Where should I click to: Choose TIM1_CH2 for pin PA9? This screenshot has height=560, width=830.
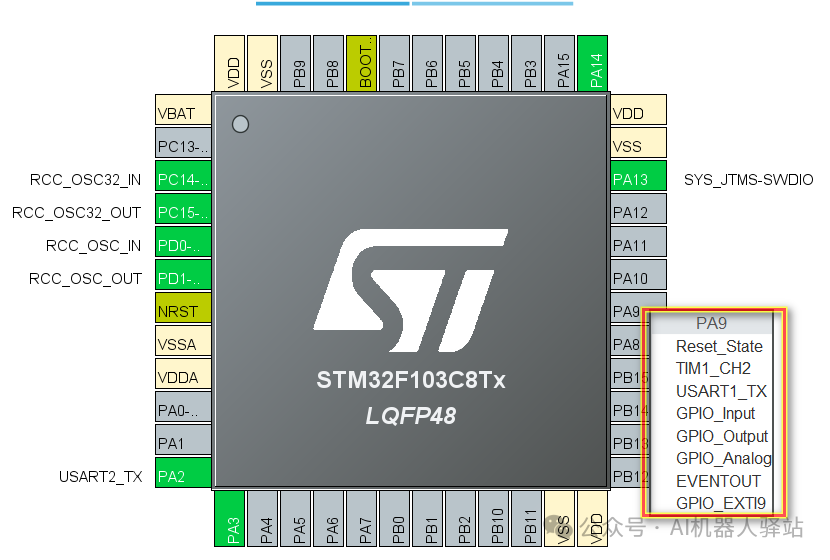(x=713, y=368)
